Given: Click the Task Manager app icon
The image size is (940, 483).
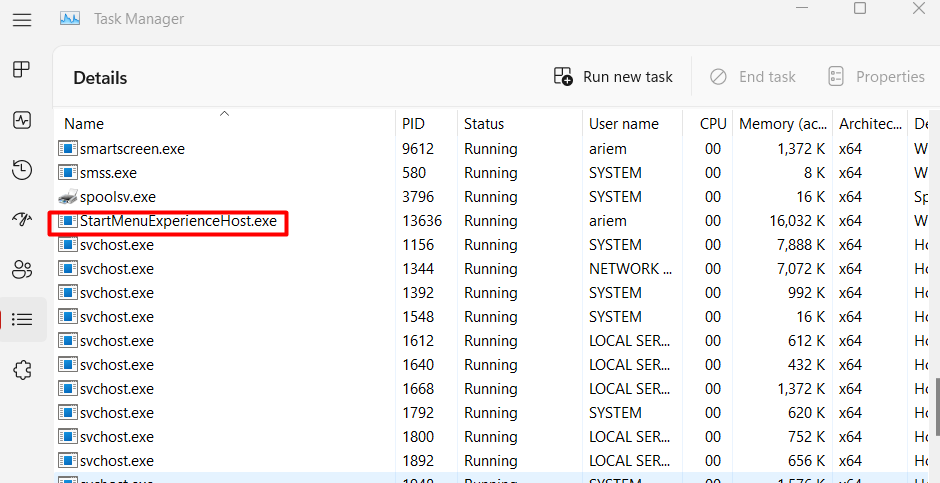Looking at the screenshot, I should [x=70, y=19].
